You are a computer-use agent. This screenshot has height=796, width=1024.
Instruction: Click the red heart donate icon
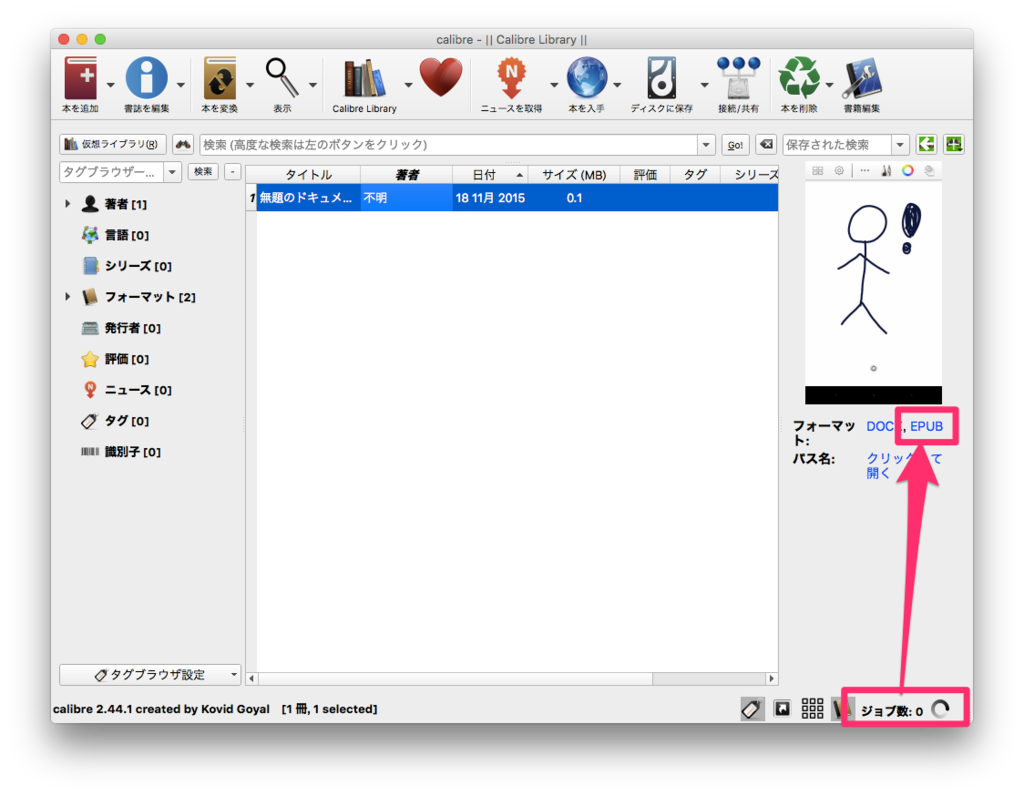tap(441, 77)
